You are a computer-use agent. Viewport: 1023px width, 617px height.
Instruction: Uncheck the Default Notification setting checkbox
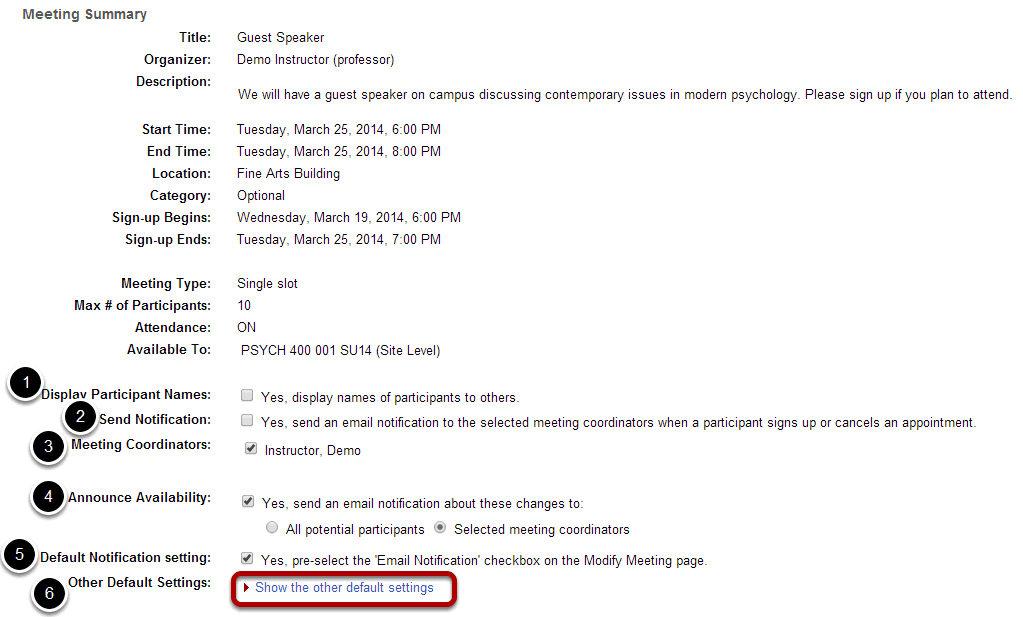247,558
